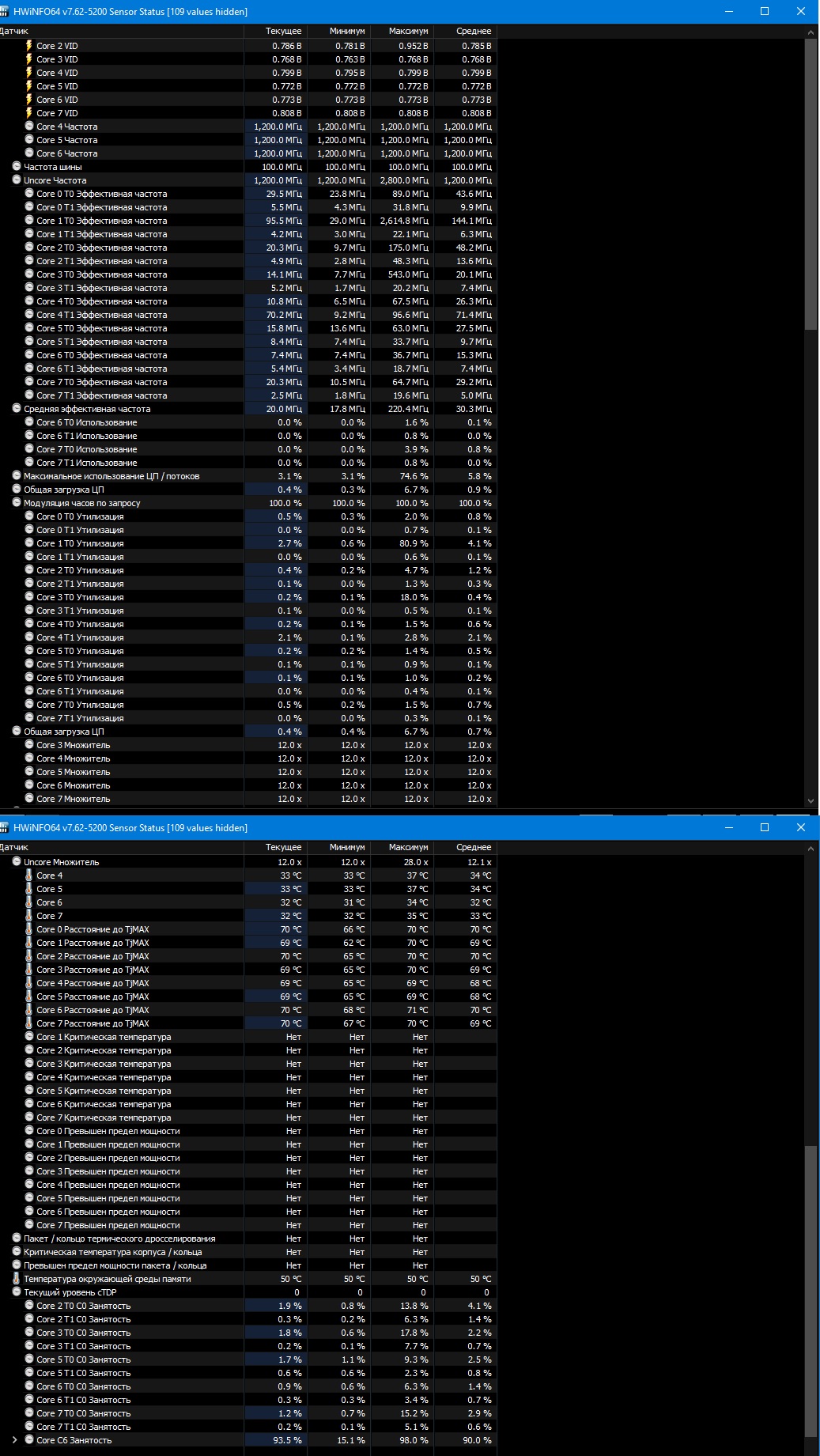Select Максимальное использование ЦП / потоков row
Screen dimensions: 820x1456
248,476
